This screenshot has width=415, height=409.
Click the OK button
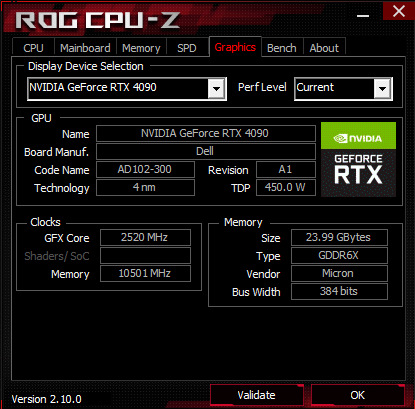[x=358, y=395]
